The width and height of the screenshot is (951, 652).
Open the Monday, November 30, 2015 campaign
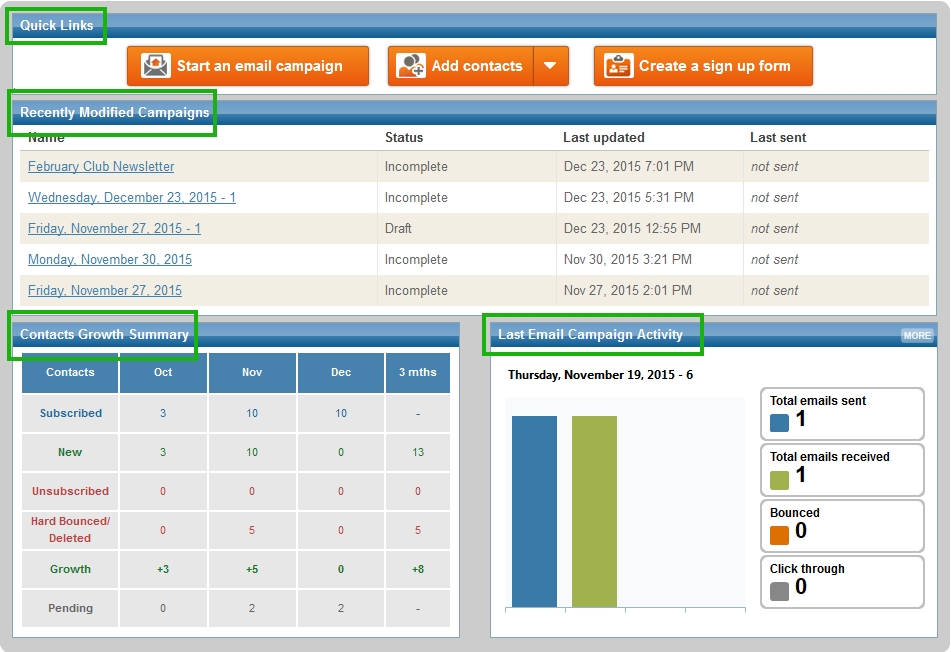110,260
